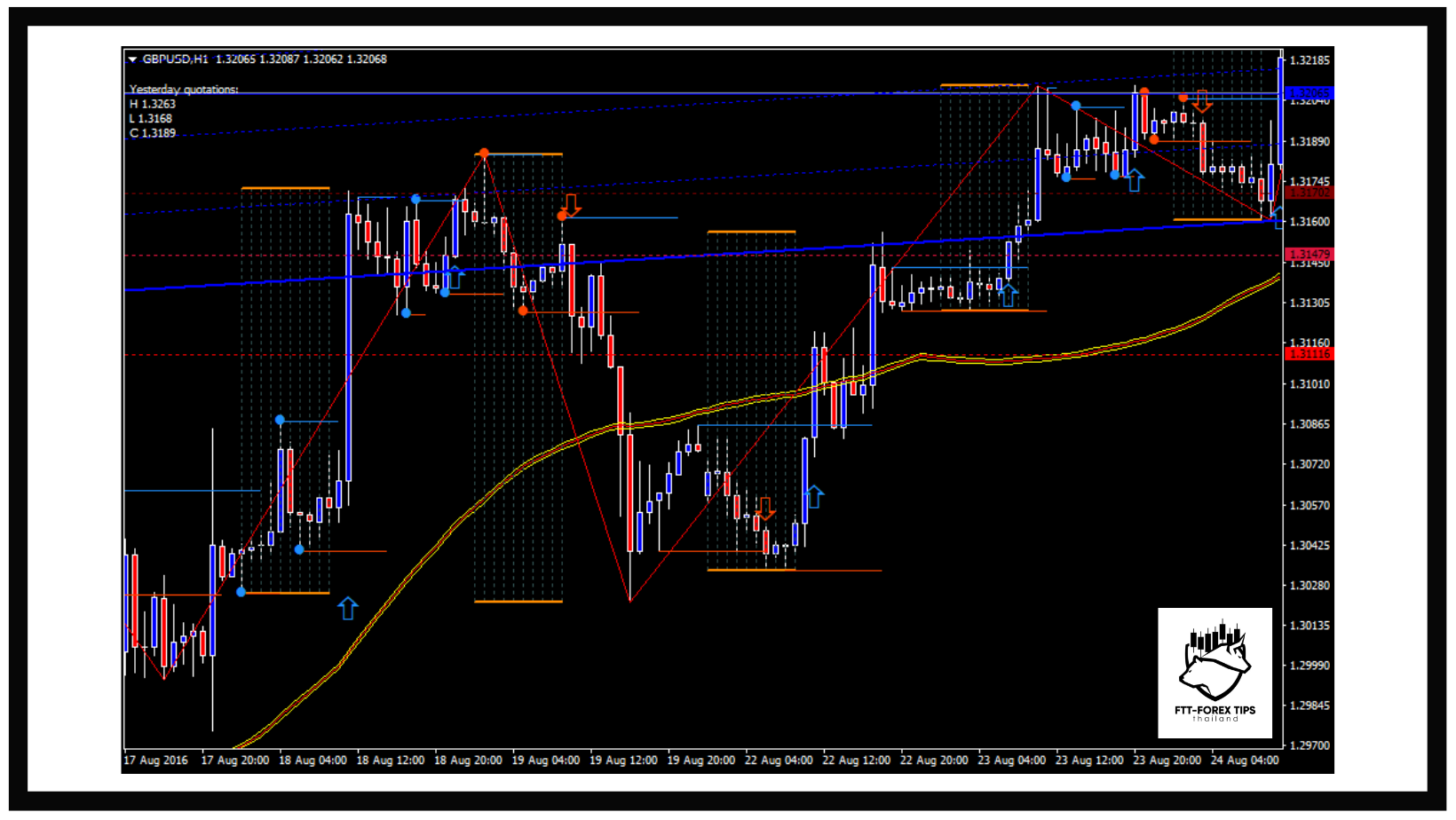
Task: Select the dark red 1.31702 price tag
Action: pyautogui.click(x=1310, y=193)
